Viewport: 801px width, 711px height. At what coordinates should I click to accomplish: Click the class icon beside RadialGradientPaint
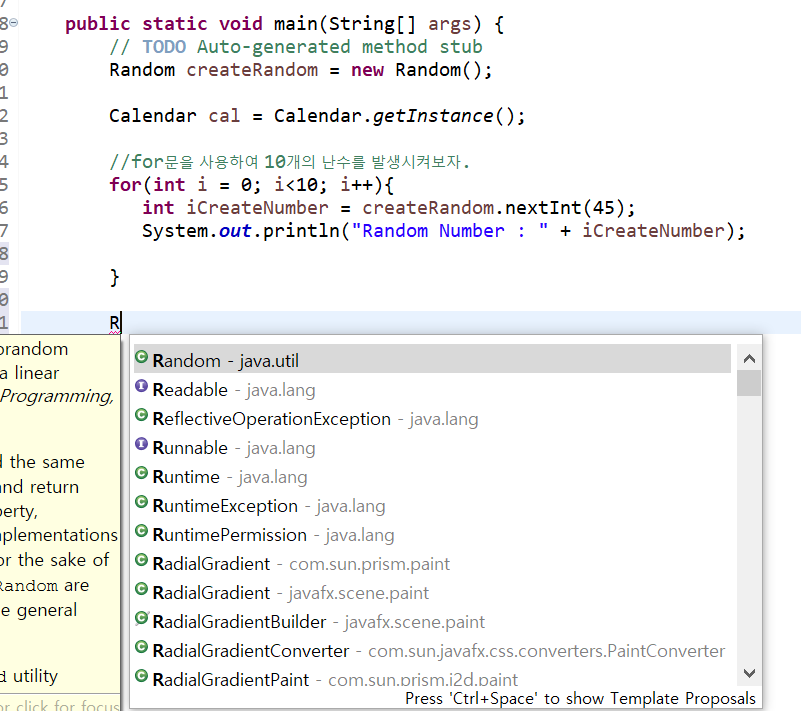(x=142, y=679)
